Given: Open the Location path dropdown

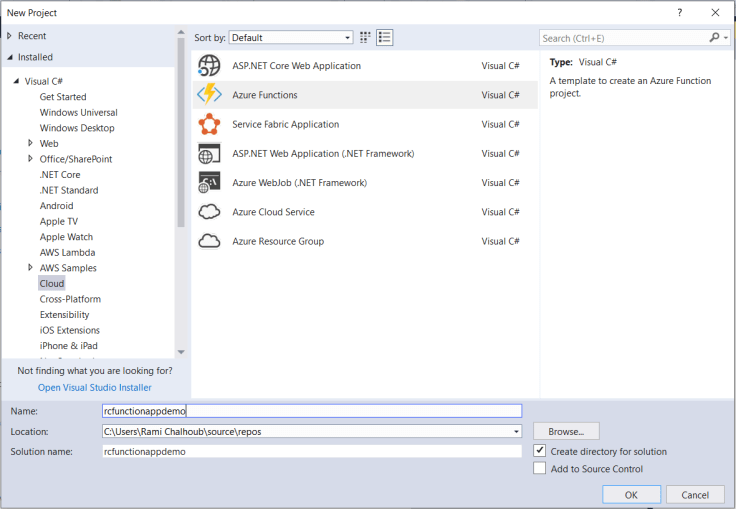Looking at the screenshot, I should [516, 431].
